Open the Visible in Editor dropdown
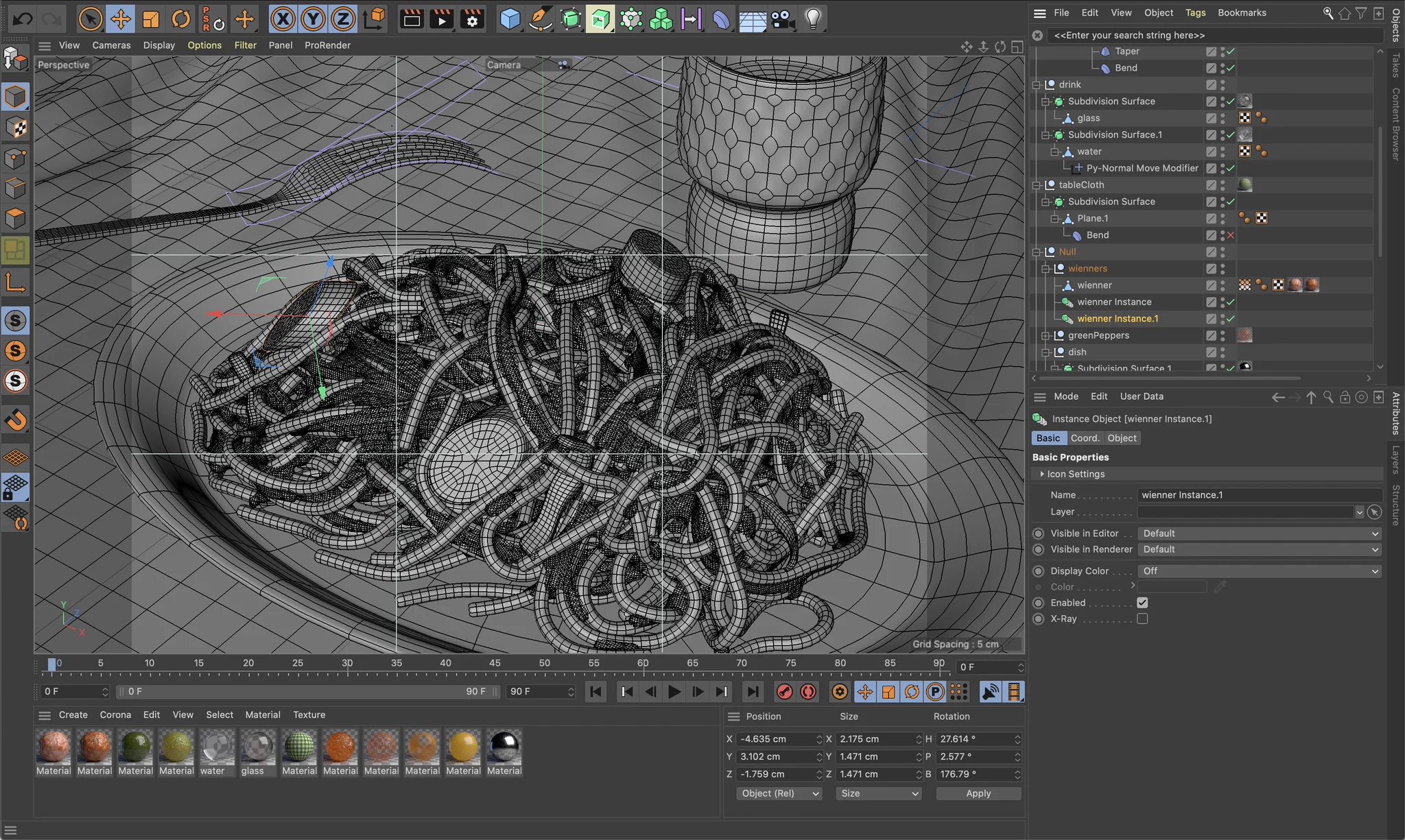The width and height of the screenshot is (1405, 840). 1260,533
